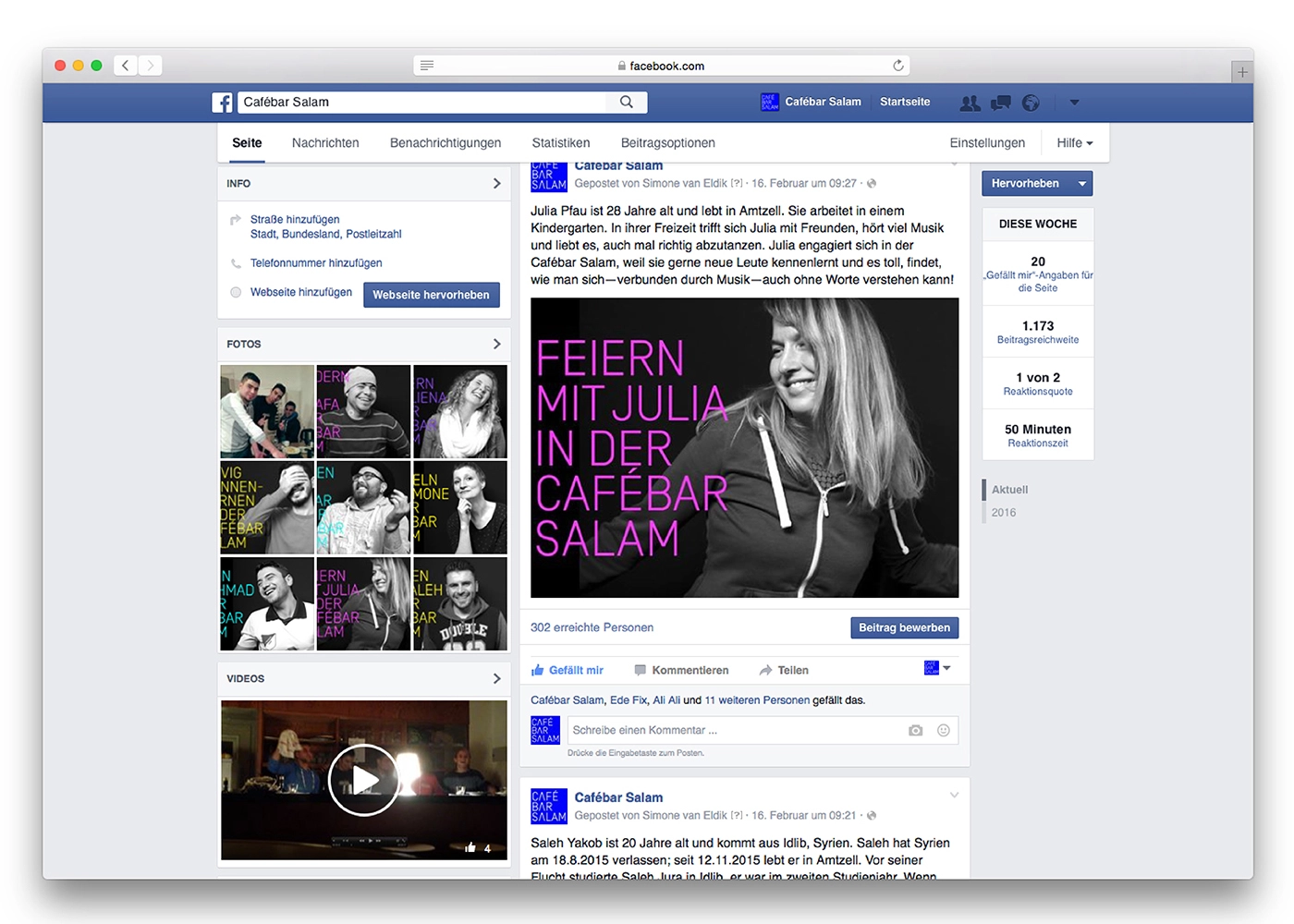Open friend requests icon

[x=970, y=103]
